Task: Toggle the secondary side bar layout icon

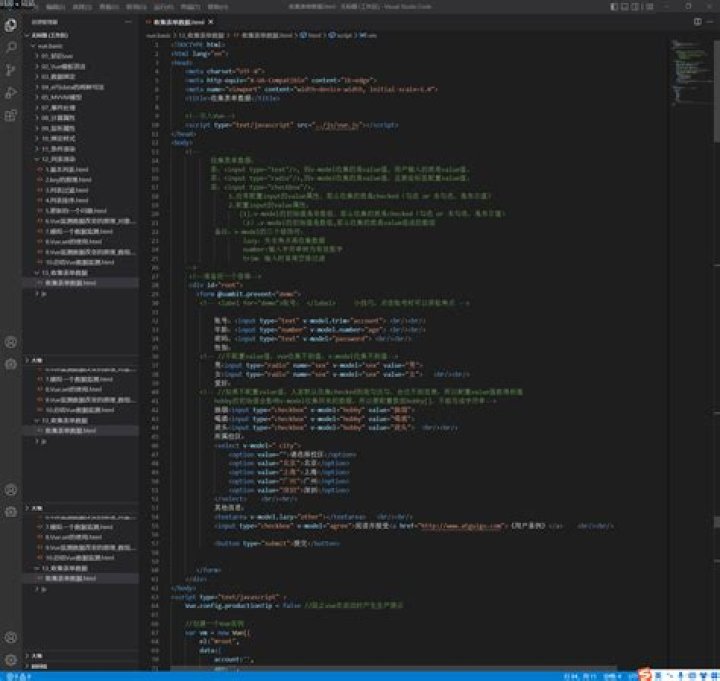Action: click(x=636, y=6)
